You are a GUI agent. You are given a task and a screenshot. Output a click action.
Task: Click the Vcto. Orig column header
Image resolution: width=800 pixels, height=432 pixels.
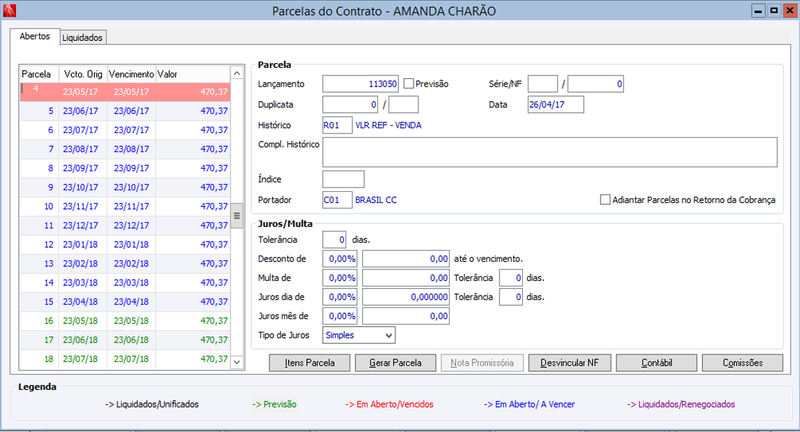point(83,74)
